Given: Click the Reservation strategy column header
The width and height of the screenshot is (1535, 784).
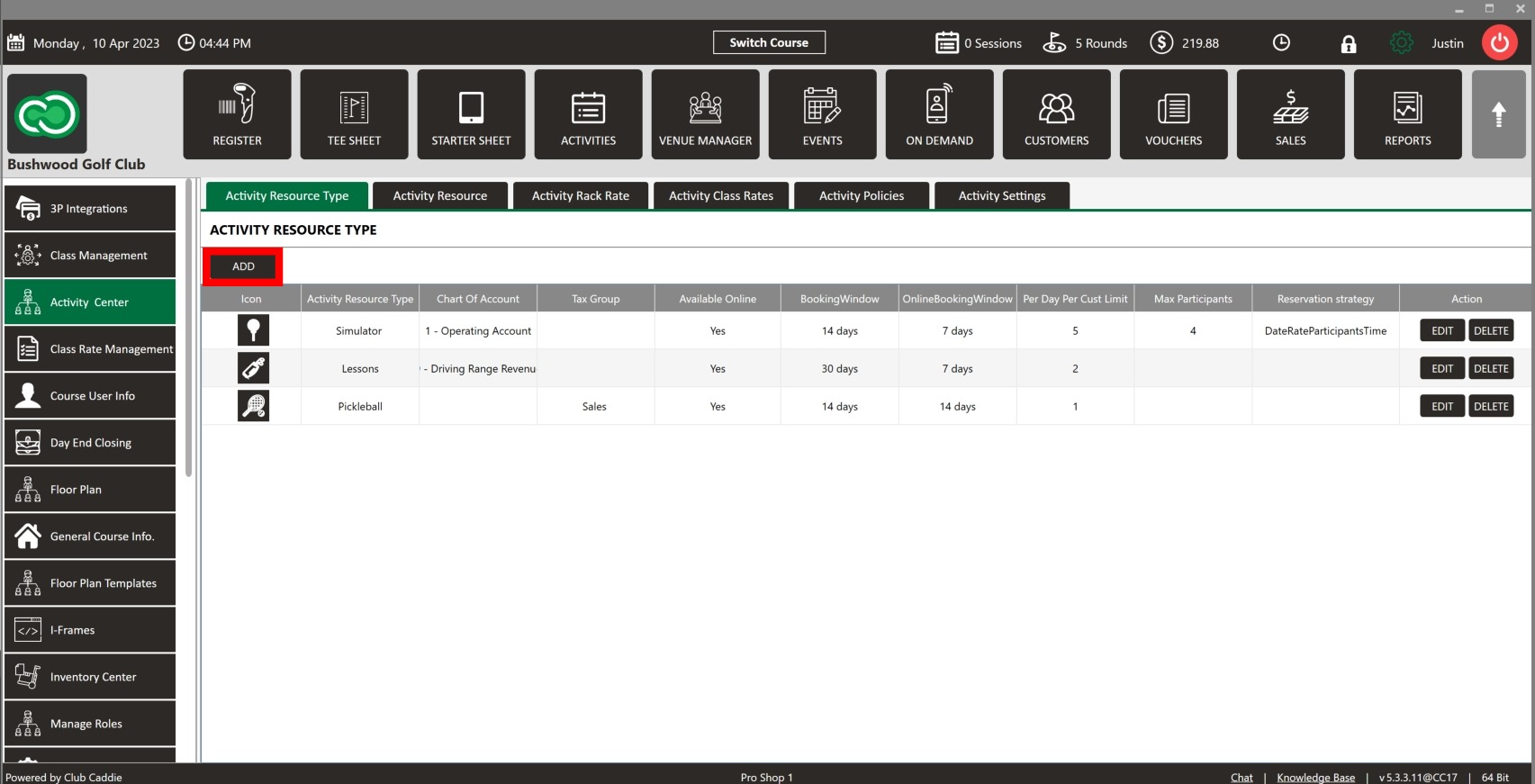Looking at the screenshot, I should [x=1325, y=298].
